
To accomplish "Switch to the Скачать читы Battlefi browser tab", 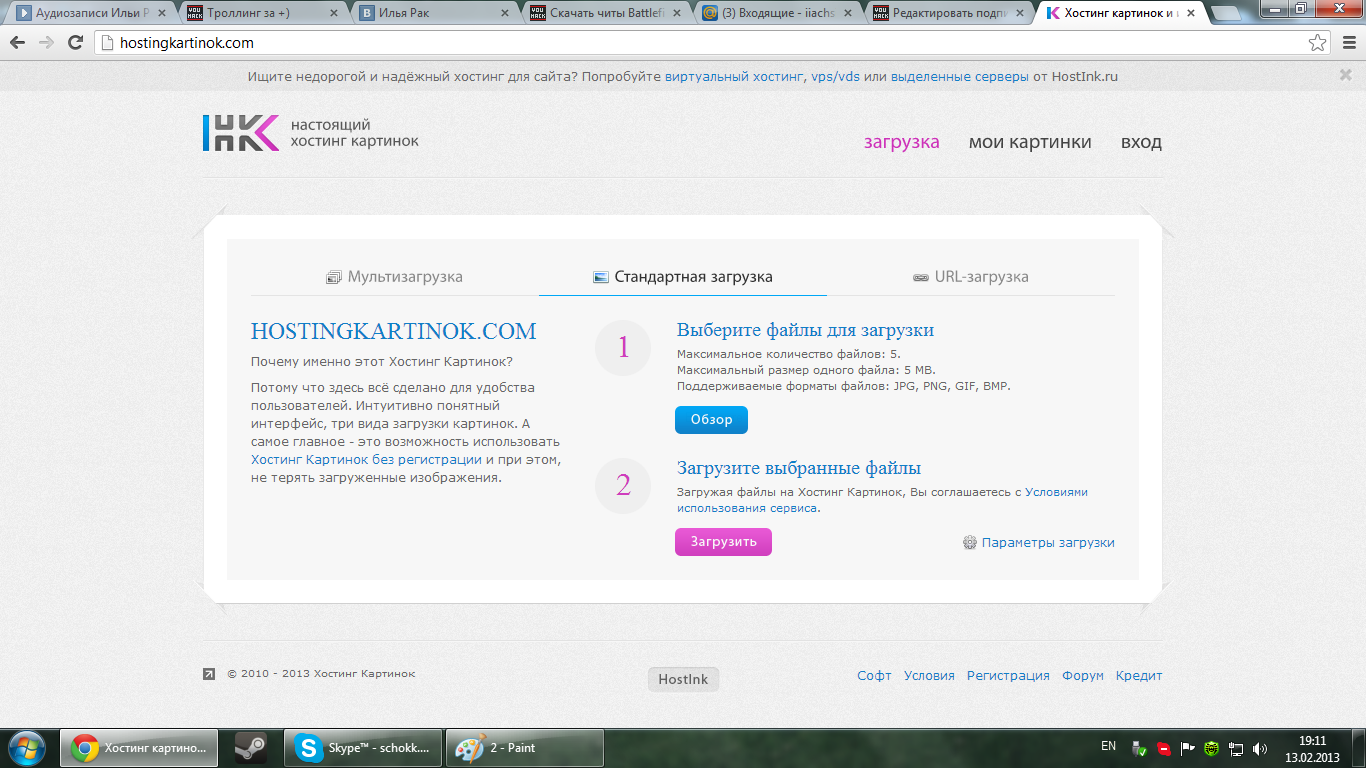I will tap(606, 13).
